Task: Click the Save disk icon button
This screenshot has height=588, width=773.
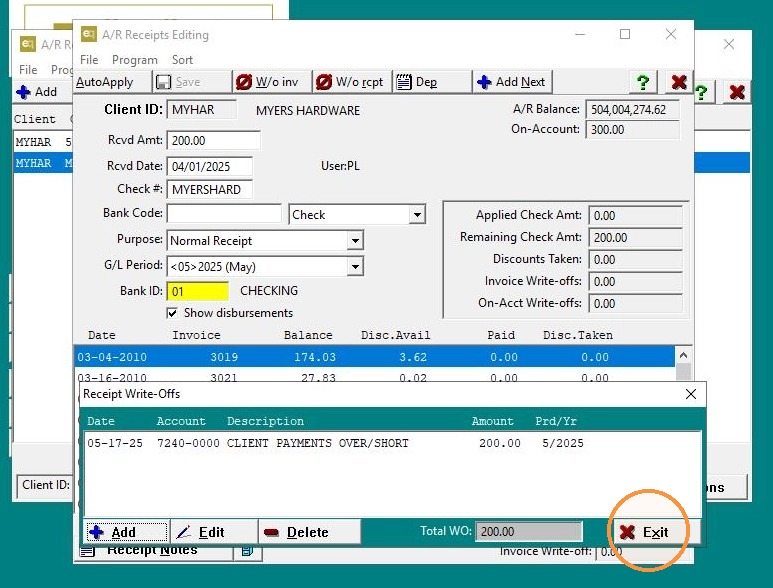Action: click(x=192, y=82)
